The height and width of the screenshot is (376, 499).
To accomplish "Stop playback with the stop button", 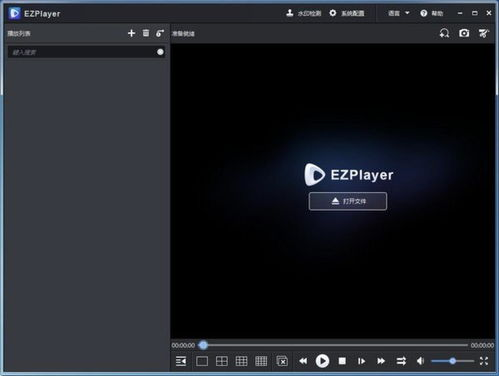I will point(342,361).
